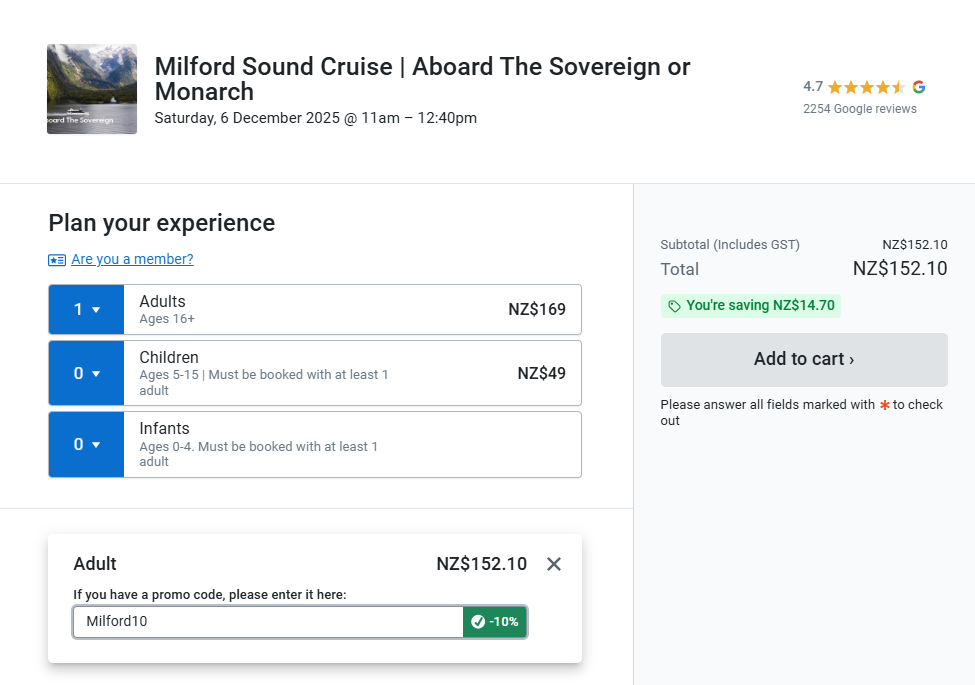Click the Milford Sound Cruise title heading
The height and width of the screenshot is (685, 975).
tap(422, 79)
